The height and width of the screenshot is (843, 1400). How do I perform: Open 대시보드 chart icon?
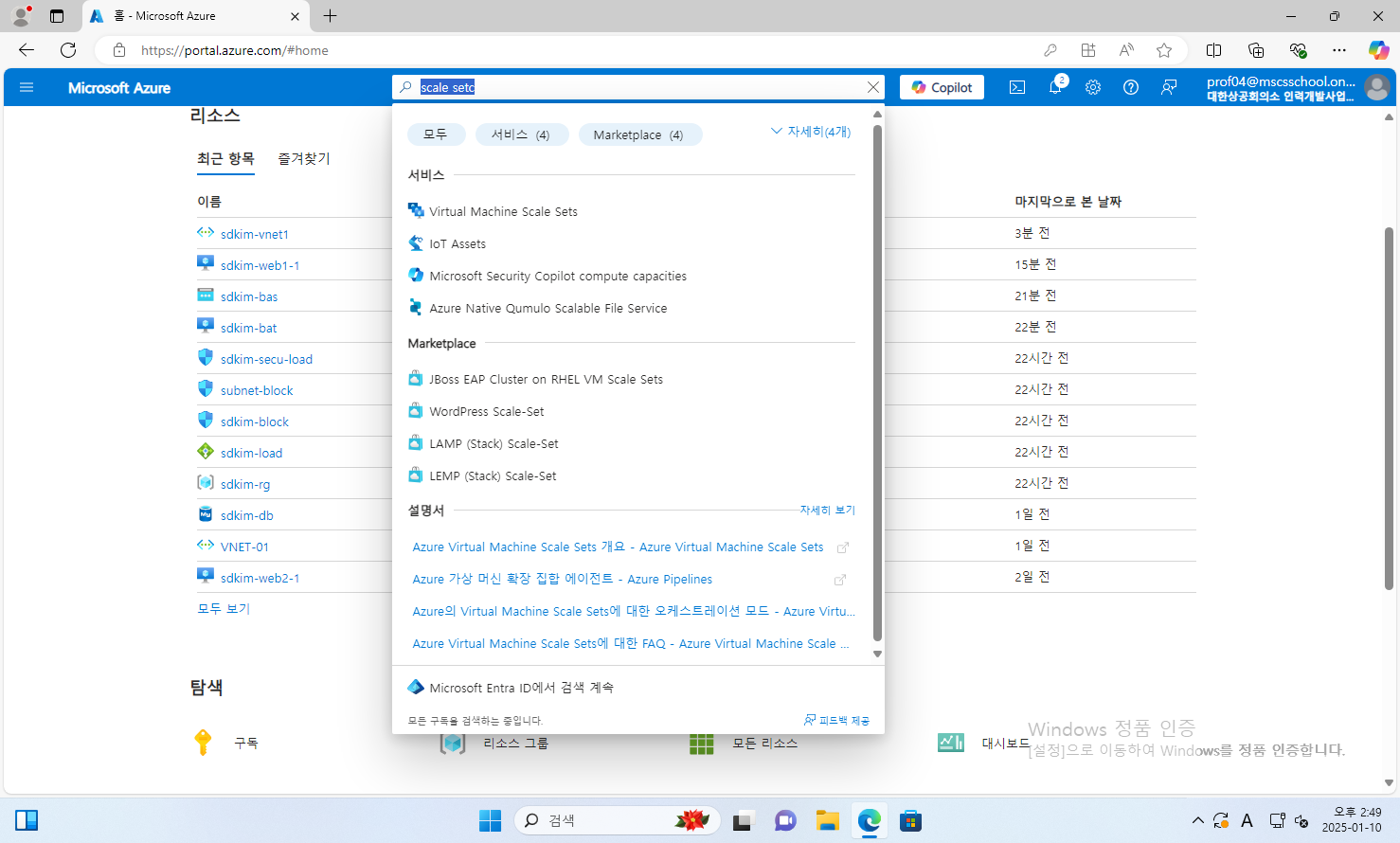[951, 743]
